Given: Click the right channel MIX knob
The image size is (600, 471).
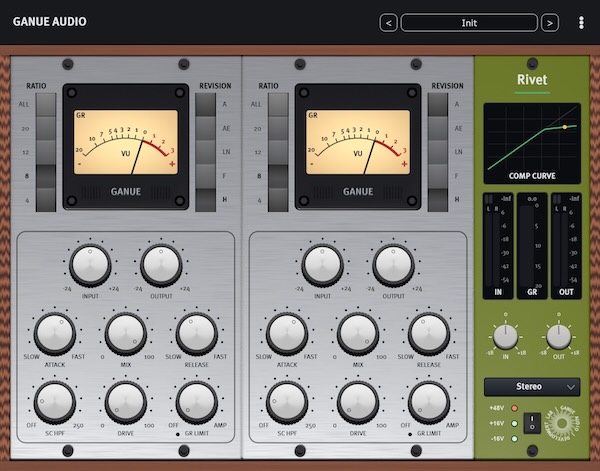Looking at the screenshot, I should 358,334.
